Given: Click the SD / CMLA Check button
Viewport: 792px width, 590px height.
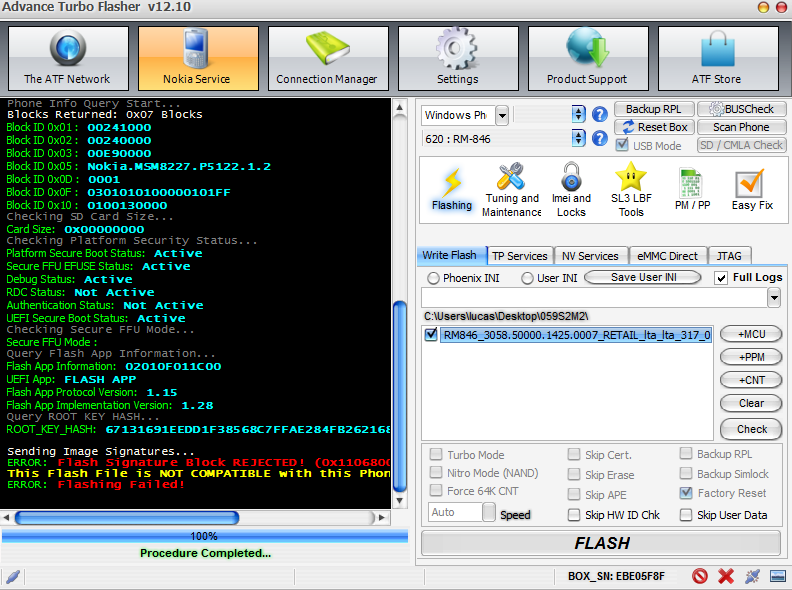Looking at the screenshot, I should pyautogui.click(x=742, y=145).
